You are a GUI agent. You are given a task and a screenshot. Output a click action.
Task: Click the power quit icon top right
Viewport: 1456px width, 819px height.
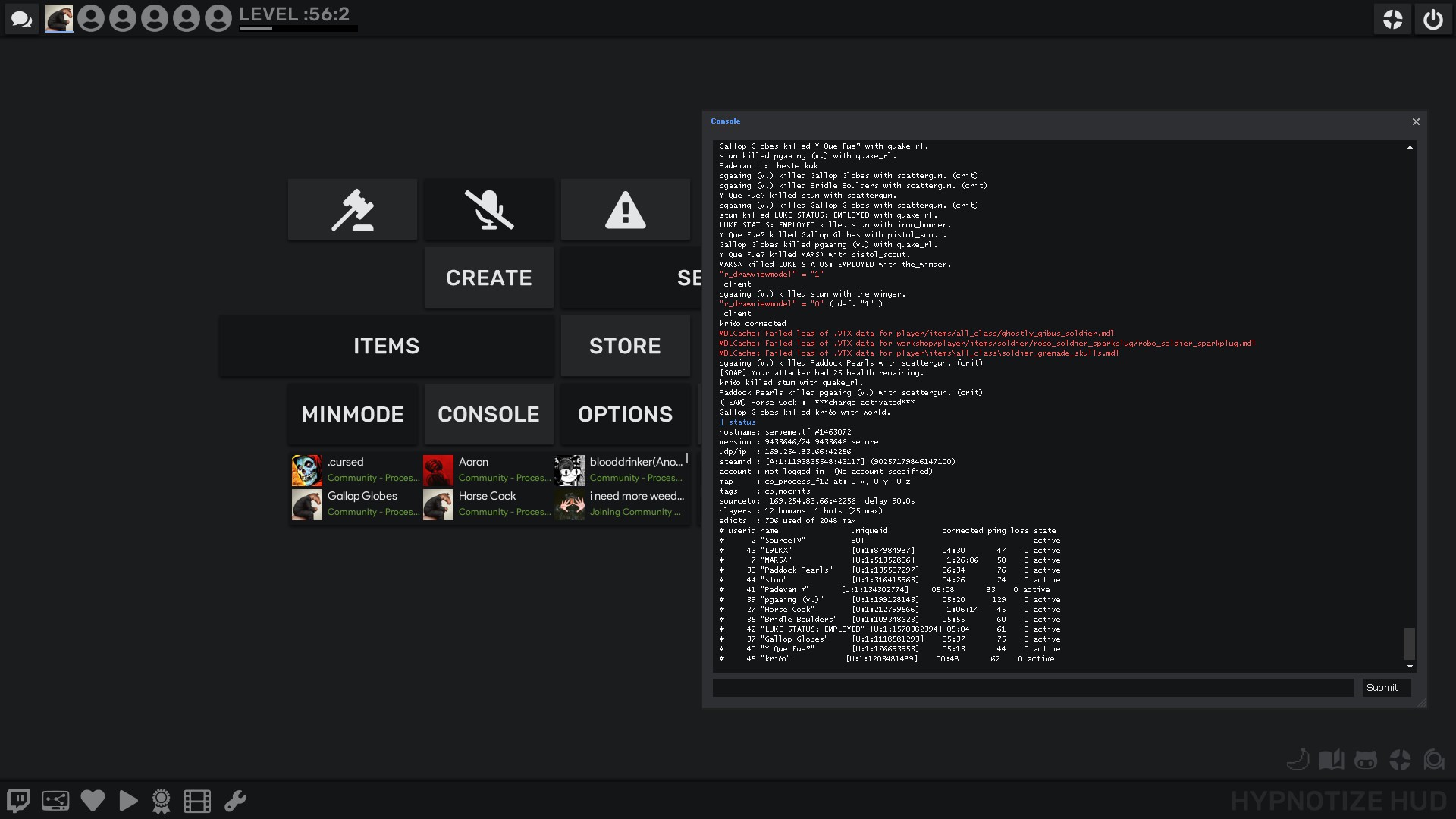(x=1432, y=19)
